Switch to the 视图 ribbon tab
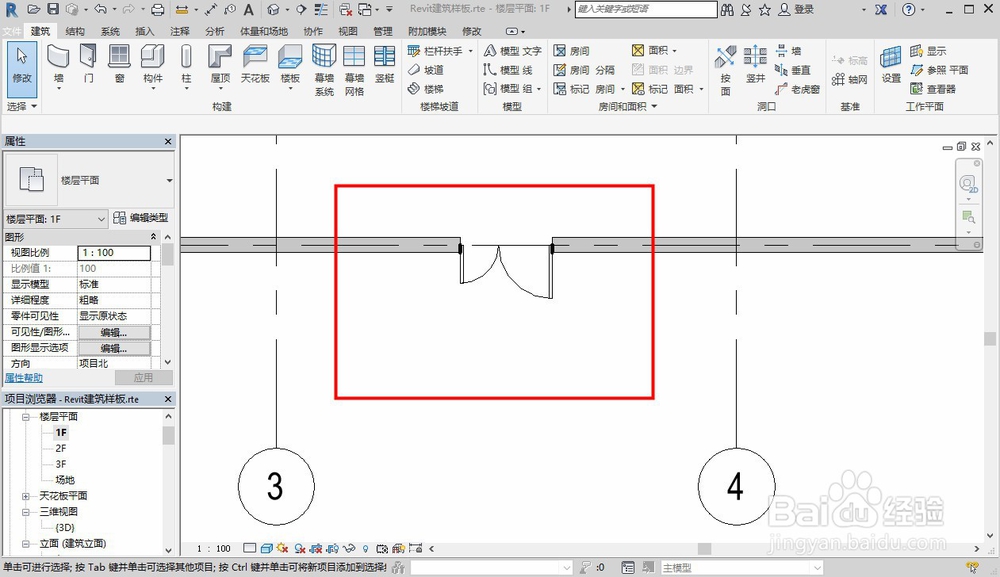This screenshot has height=577, width=1000. (x=348, y=31)
